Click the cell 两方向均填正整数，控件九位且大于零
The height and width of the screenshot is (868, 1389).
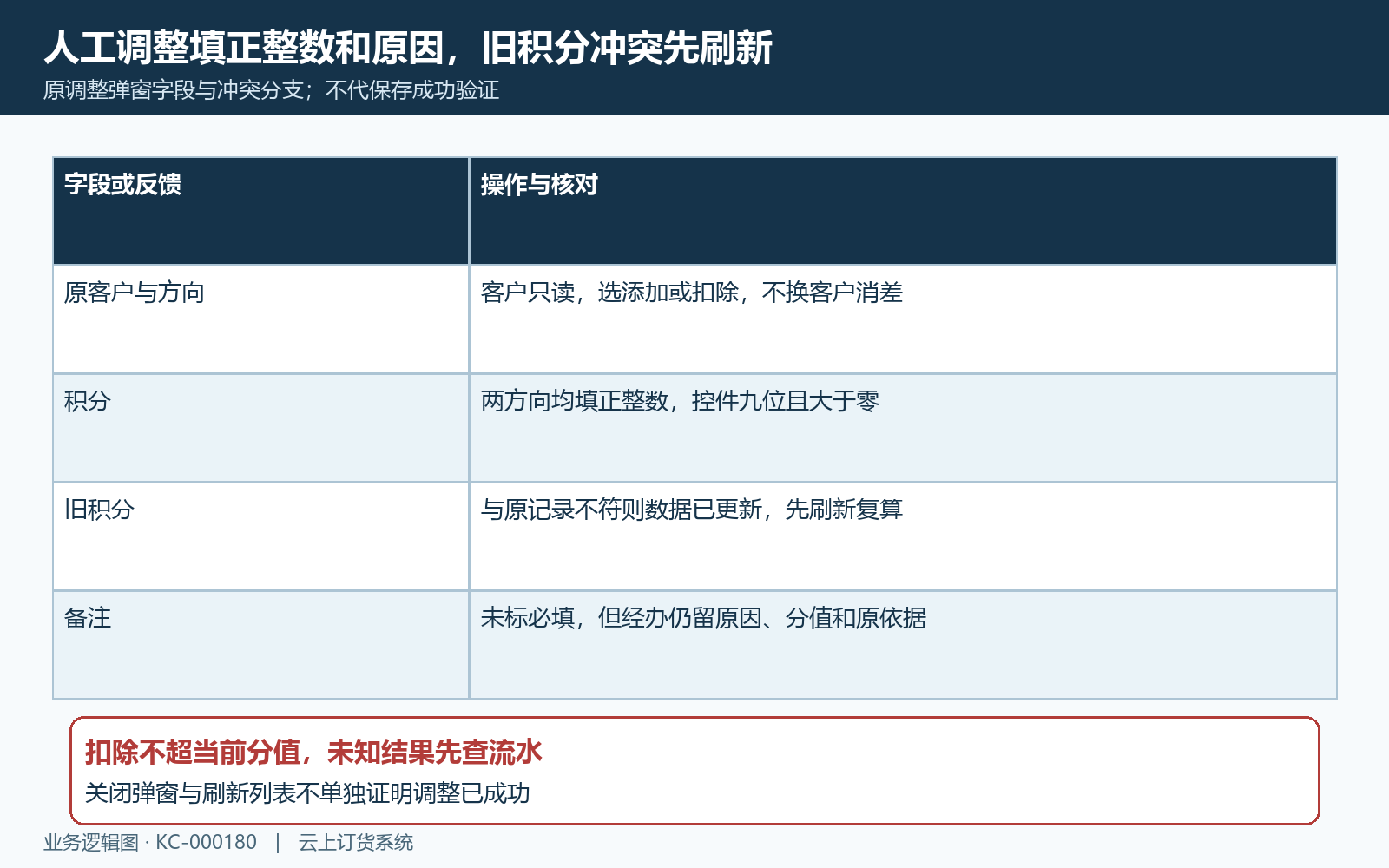(903, 428)
